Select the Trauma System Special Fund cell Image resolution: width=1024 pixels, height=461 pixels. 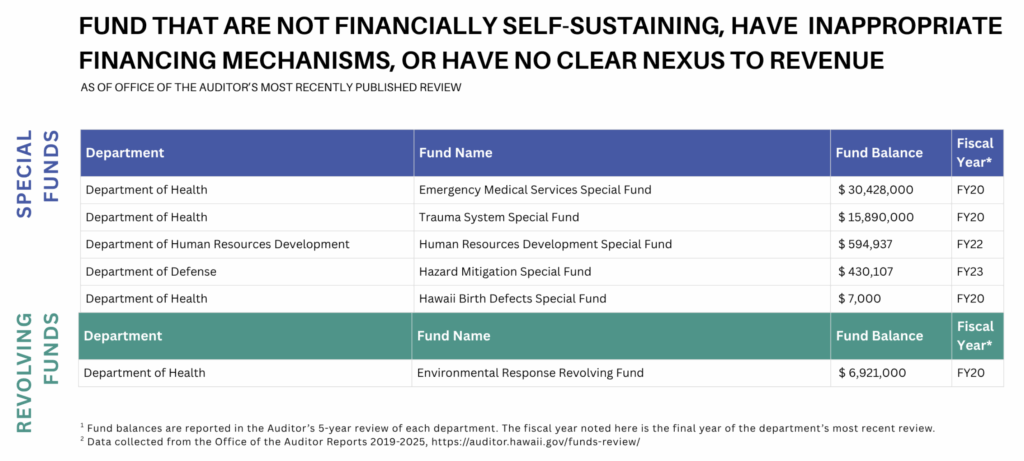[499, 217]
